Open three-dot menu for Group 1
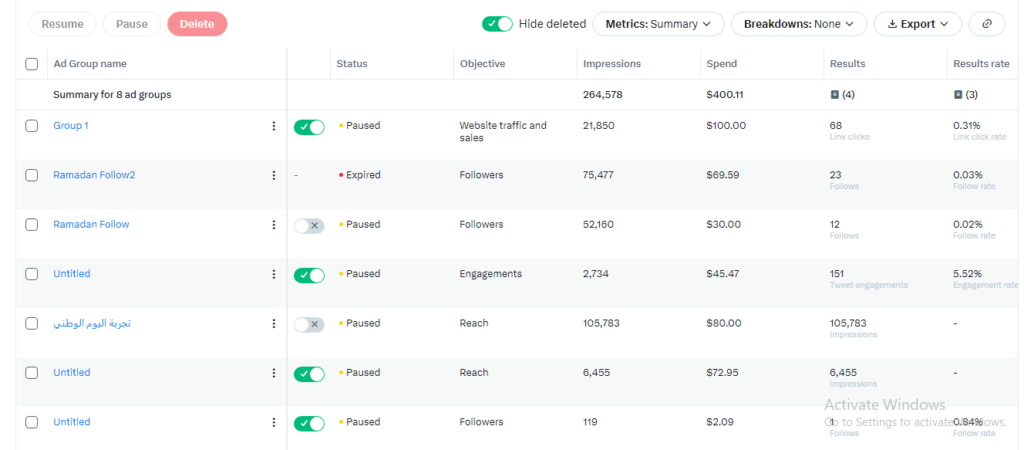Viewport: 1024px width, 450px height. coord(274,126)
